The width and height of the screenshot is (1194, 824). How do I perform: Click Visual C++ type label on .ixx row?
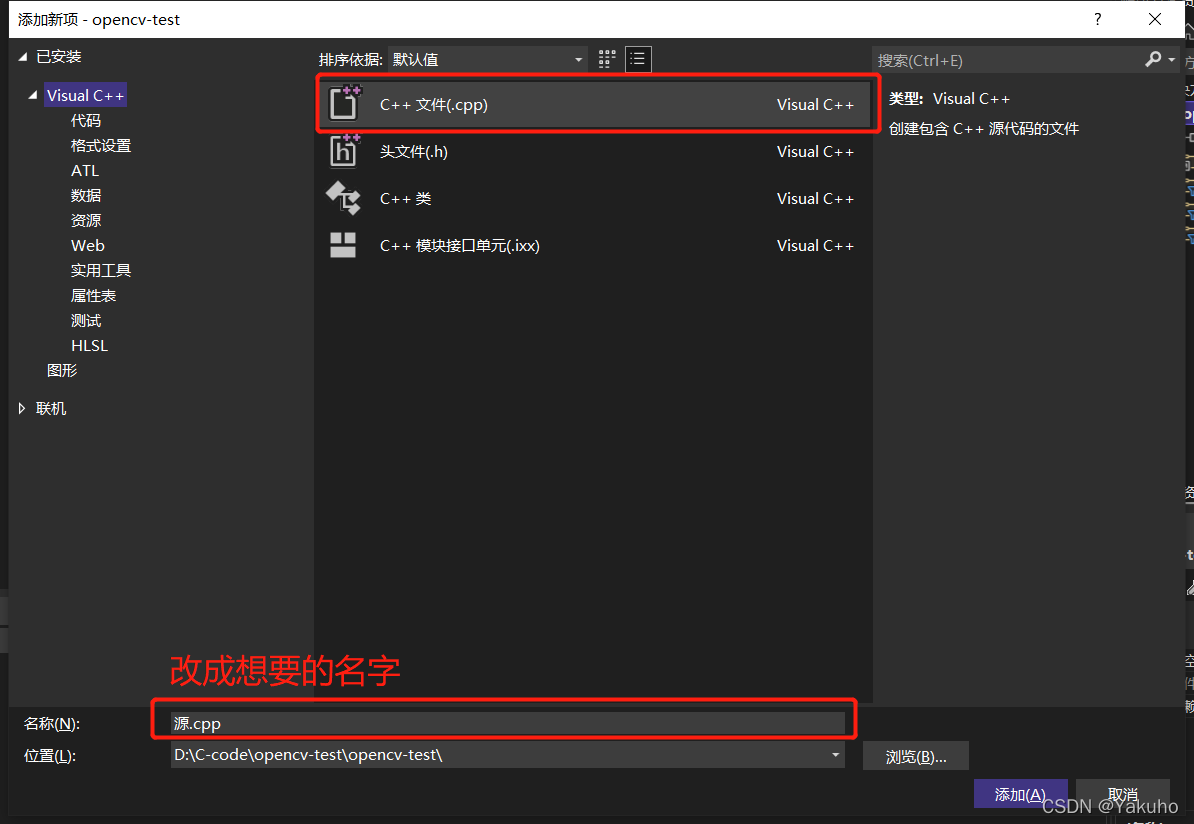815,246
